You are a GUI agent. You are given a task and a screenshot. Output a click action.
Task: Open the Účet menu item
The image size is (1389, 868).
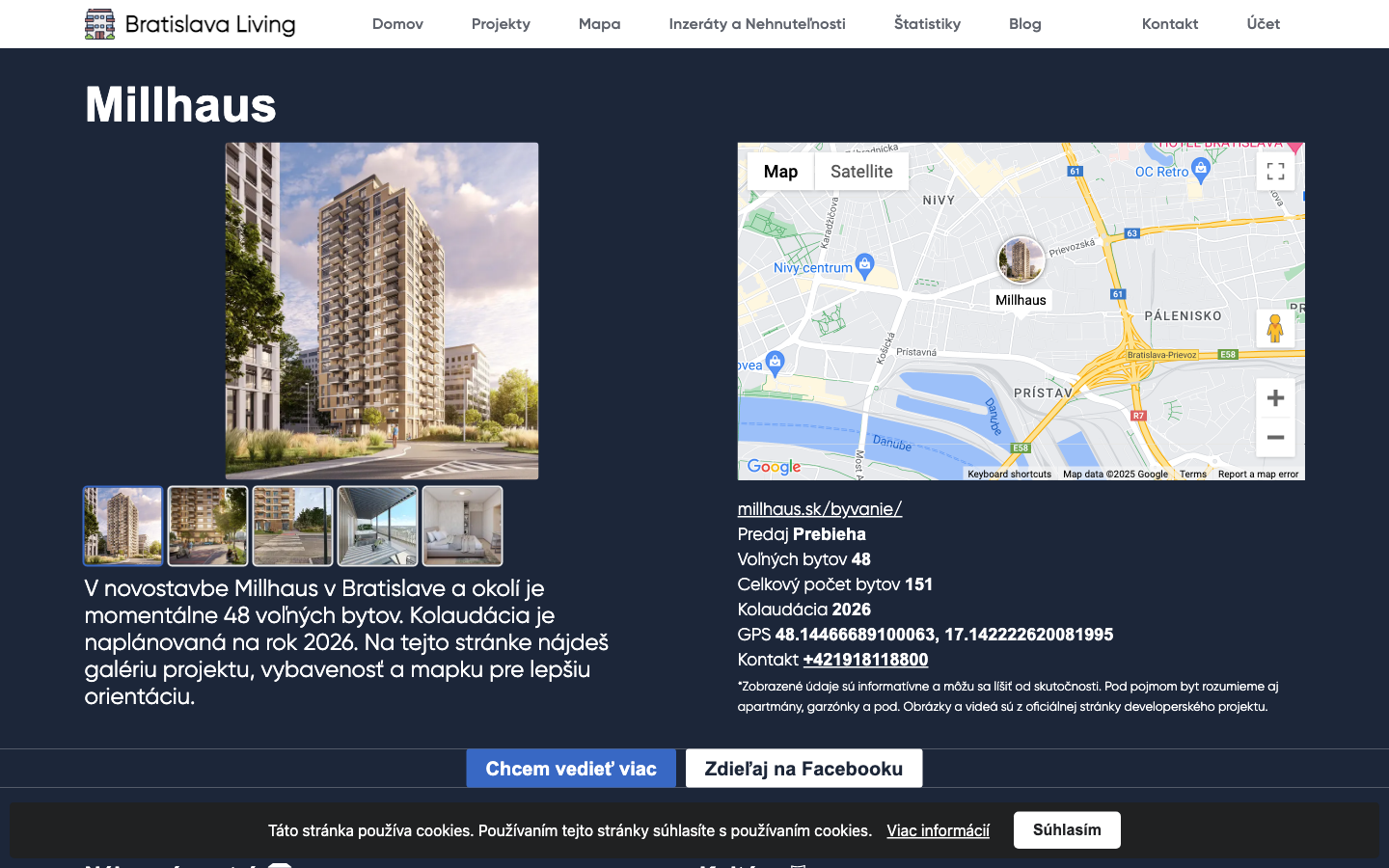click(x=1263, y=24)
